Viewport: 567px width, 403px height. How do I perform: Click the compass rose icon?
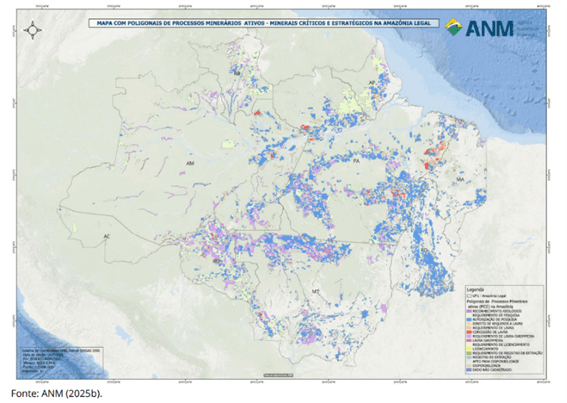(33, 30)
